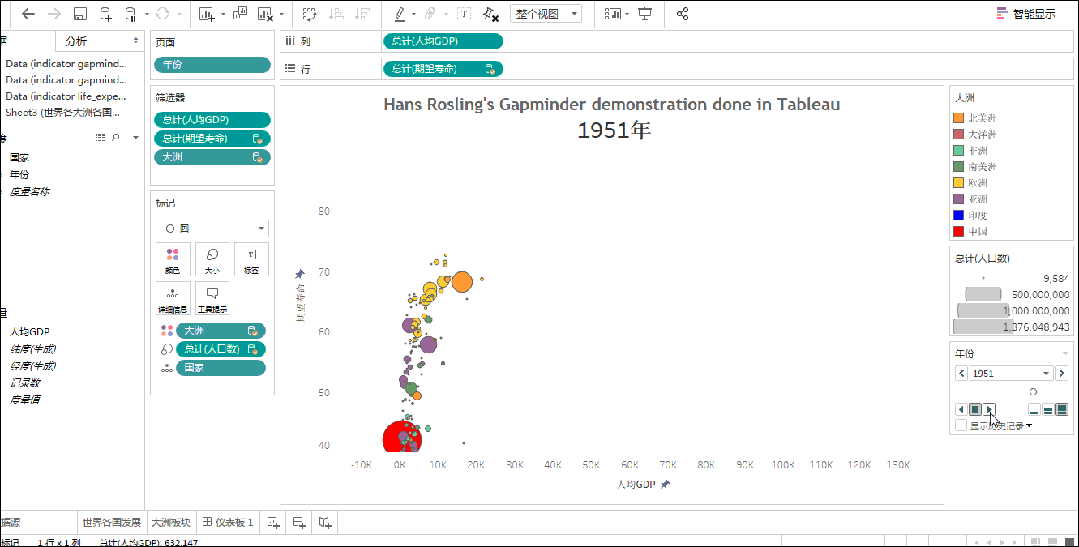Click the 详细信息 detail mark button

[x=173, y=299]
